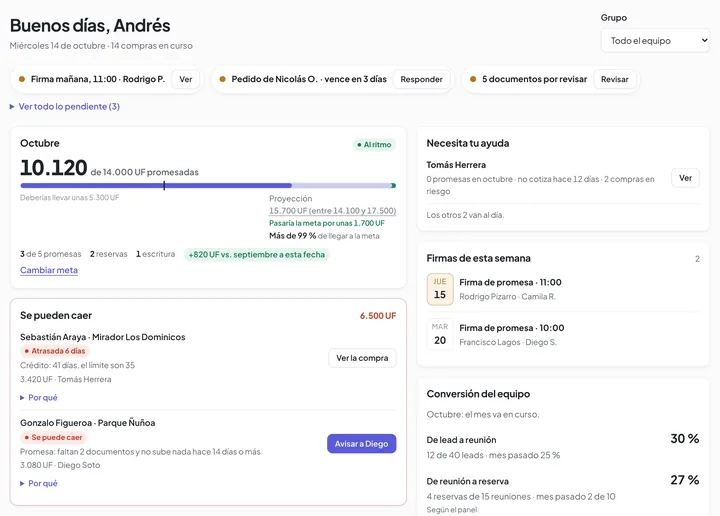Viewport: 720px width, 516px height.
Task: Click the JUE 15 date tile
Action: coord(440,289)
